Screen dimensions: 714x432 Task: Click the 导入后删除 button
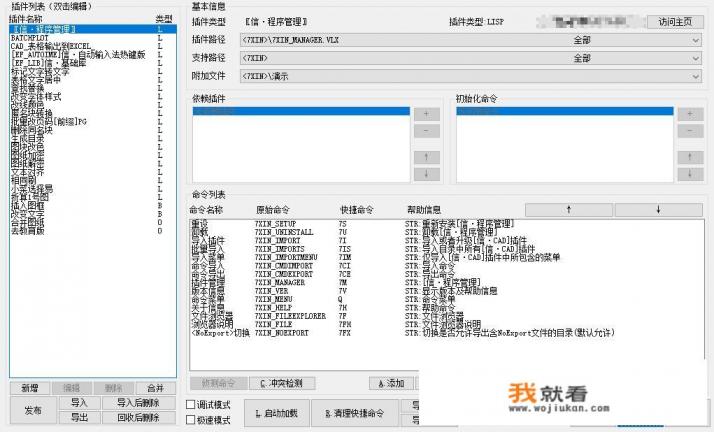pos(138,403)
